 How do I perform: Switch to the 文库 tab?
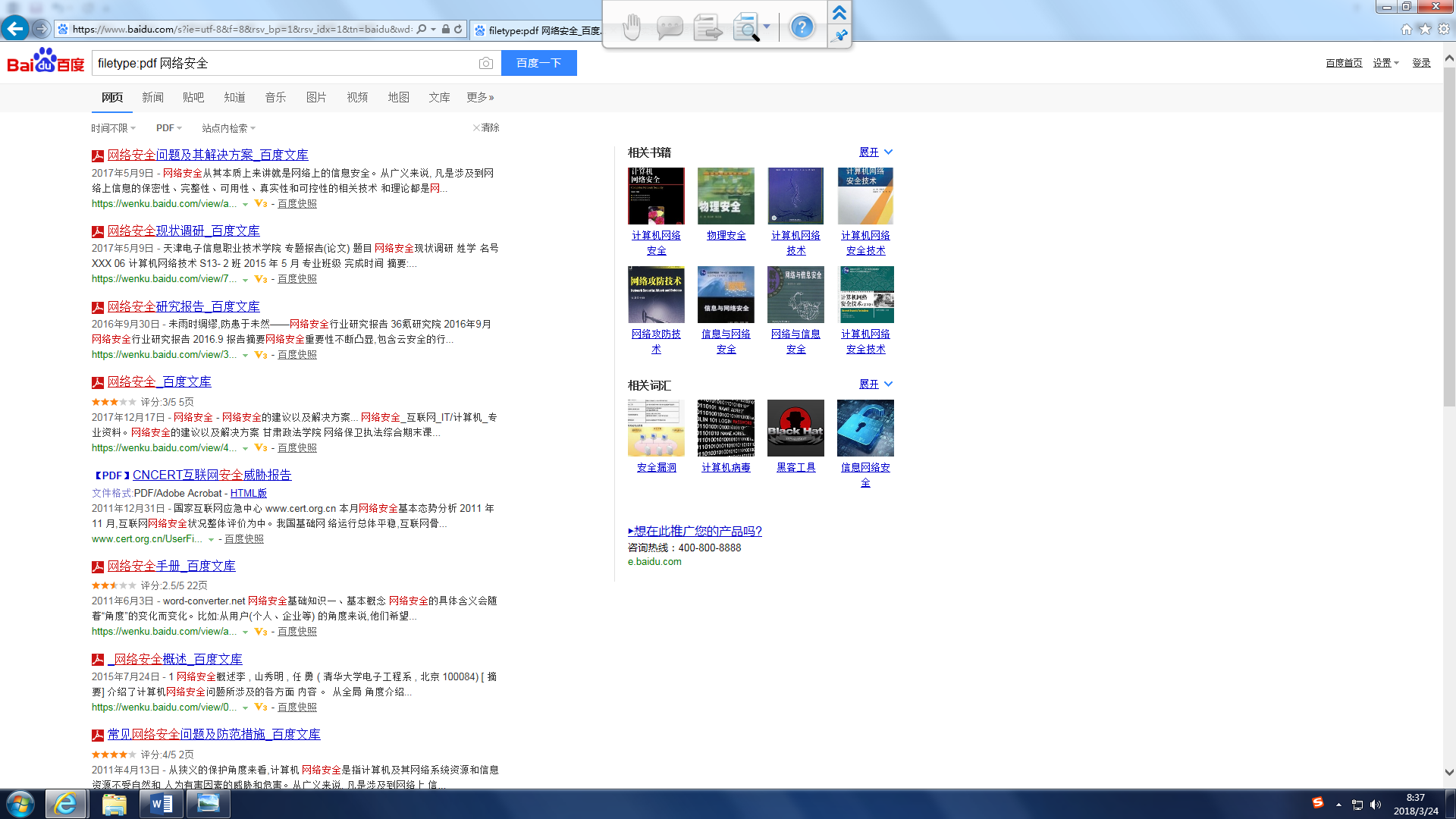[x=439, y=97]
